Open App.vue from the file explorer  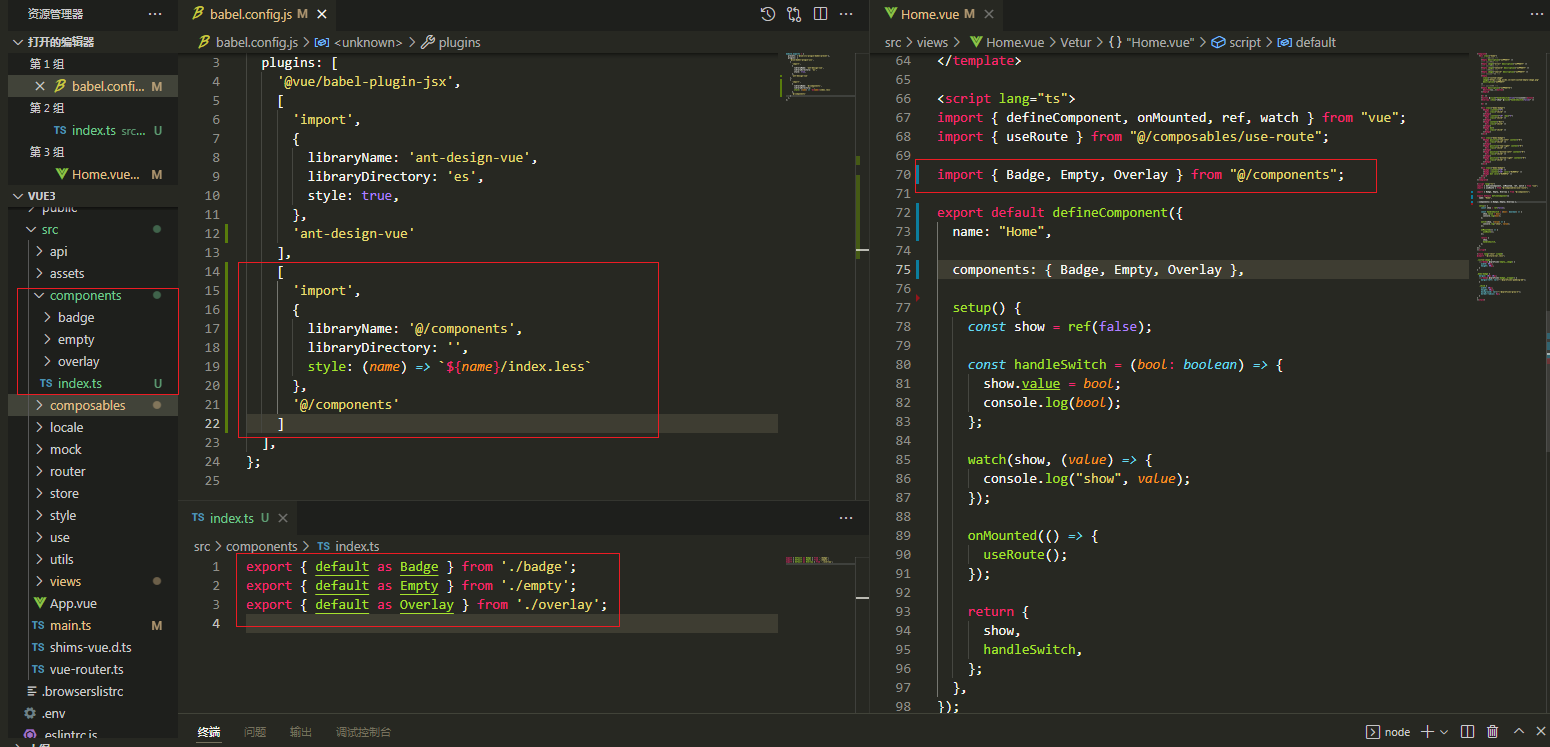(72, 604)
